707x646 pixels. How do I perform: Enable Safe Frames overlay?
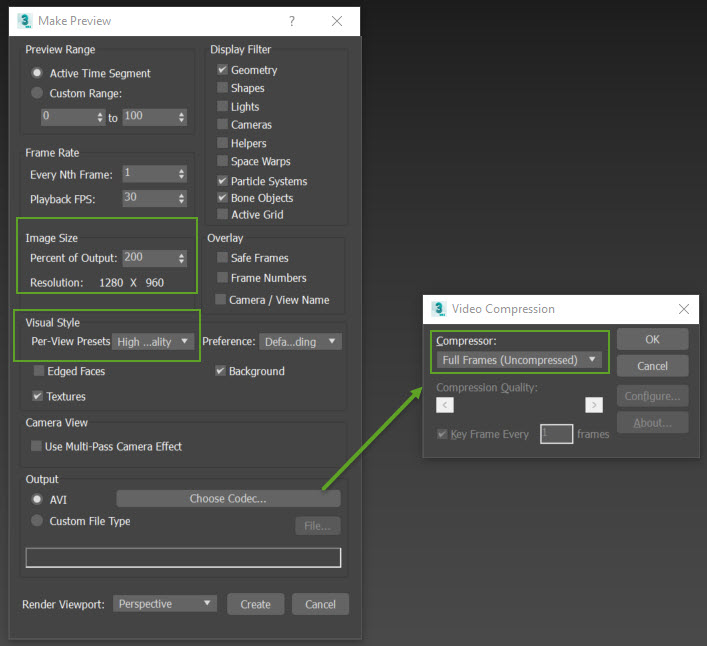pos(222,257)
